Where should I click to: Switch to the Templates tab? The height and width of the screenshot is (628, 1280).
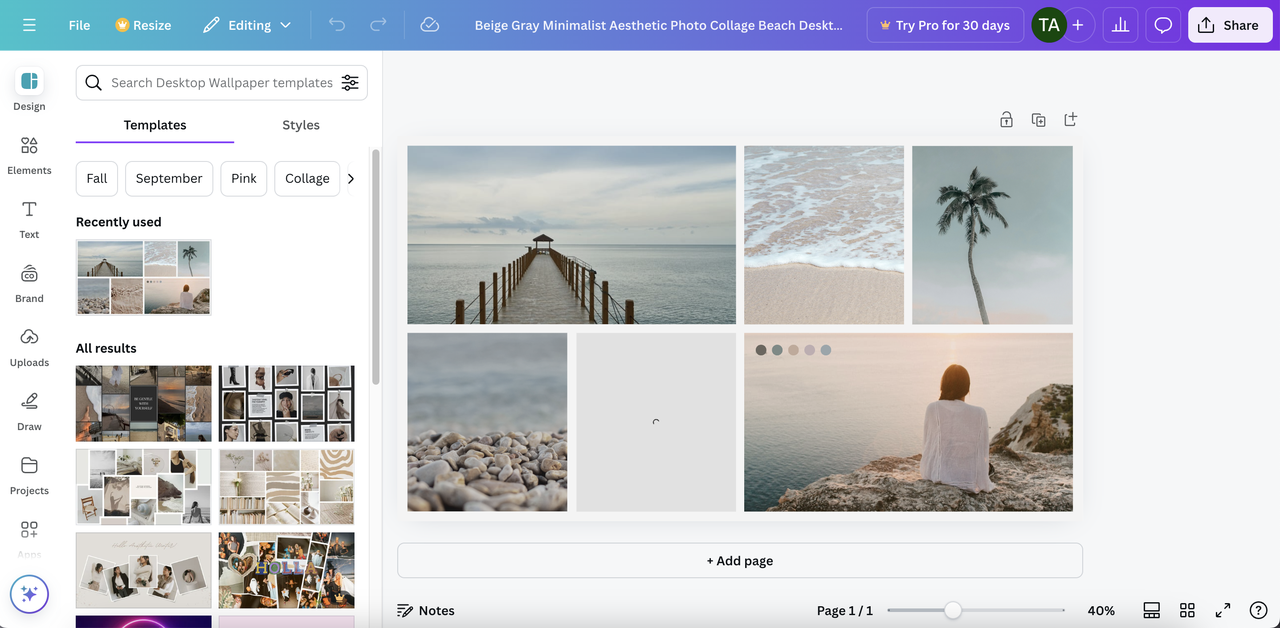click(x=155, y=125)
